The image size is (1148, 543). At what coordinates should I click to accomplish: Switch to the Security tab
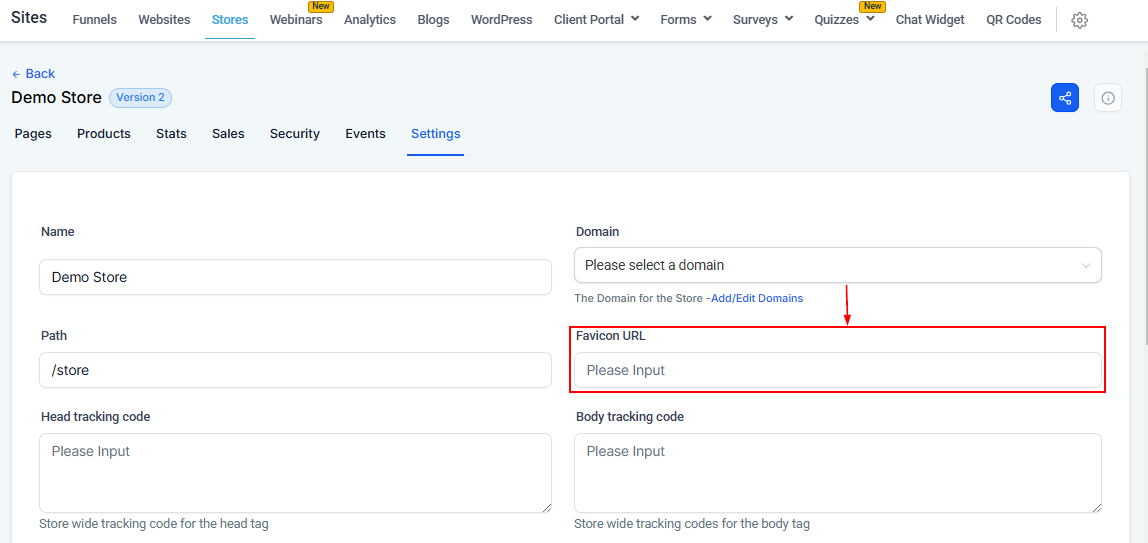click(x=295, y=134)
